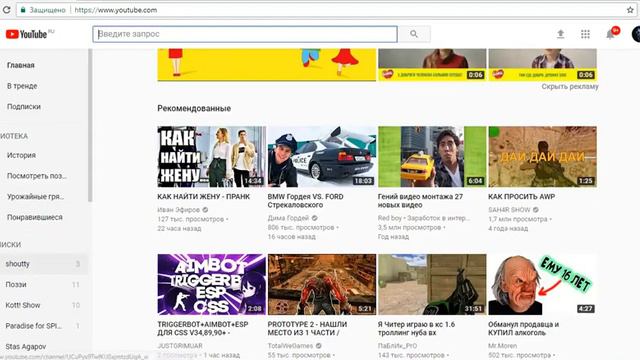Open Подписки in sidebar
The image size is (640, 360).
coord(24,107)
